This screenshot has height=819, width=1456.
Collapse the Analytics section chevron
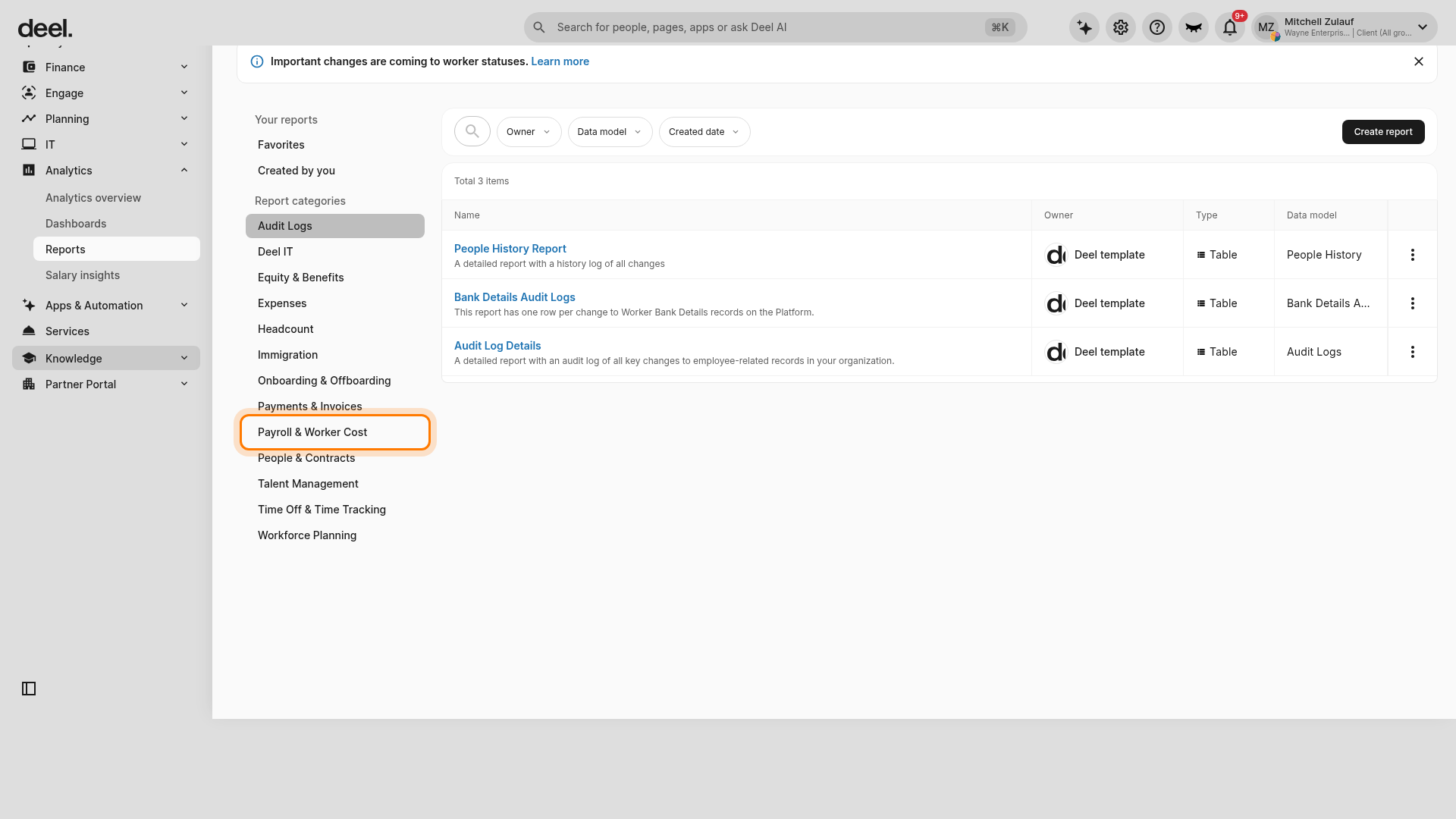[184, 170]
